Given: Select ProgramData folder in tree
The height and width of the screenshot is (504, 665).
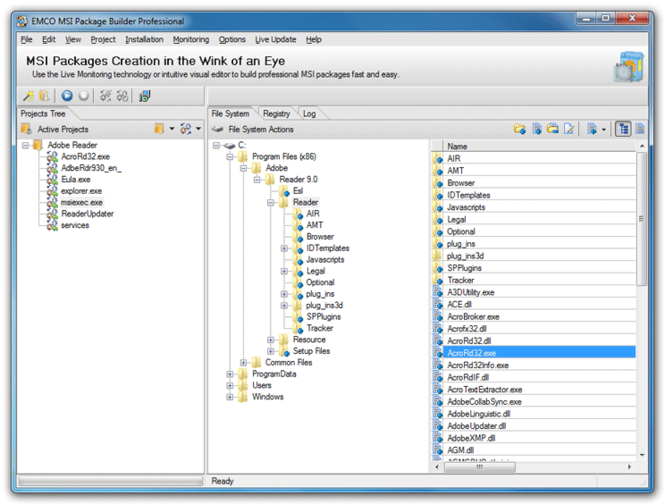Looking at the screenshot, I should pos(274,374).
